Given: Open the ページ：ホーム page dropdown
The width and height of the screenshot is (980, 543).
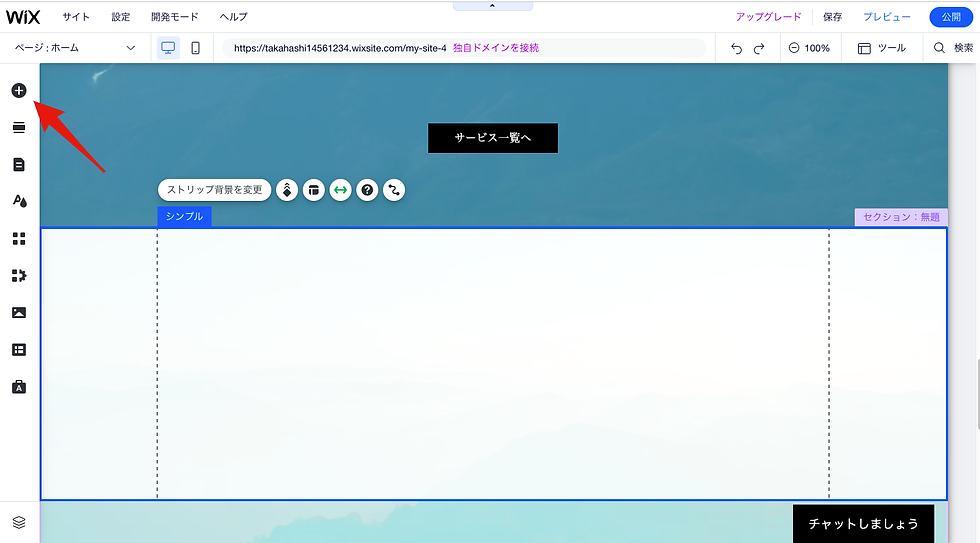Looking at the screenshot, I should [75, 48].
